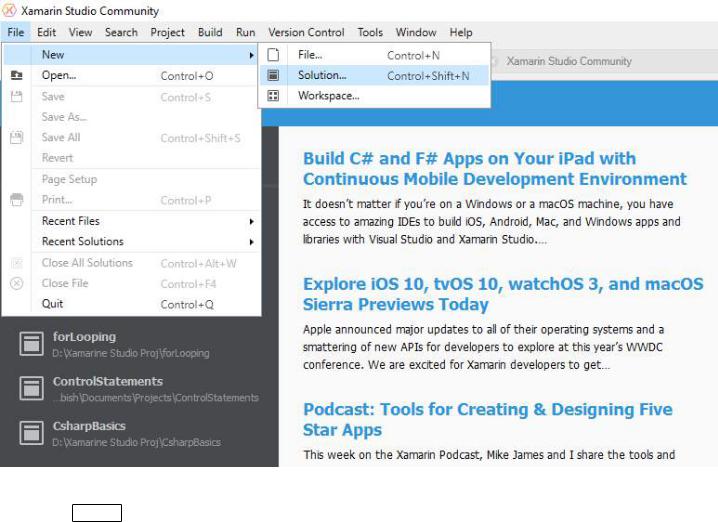718x522 pixels.
Task: Click the Control+Shift+N shortcut text
Action: (428, 76)
